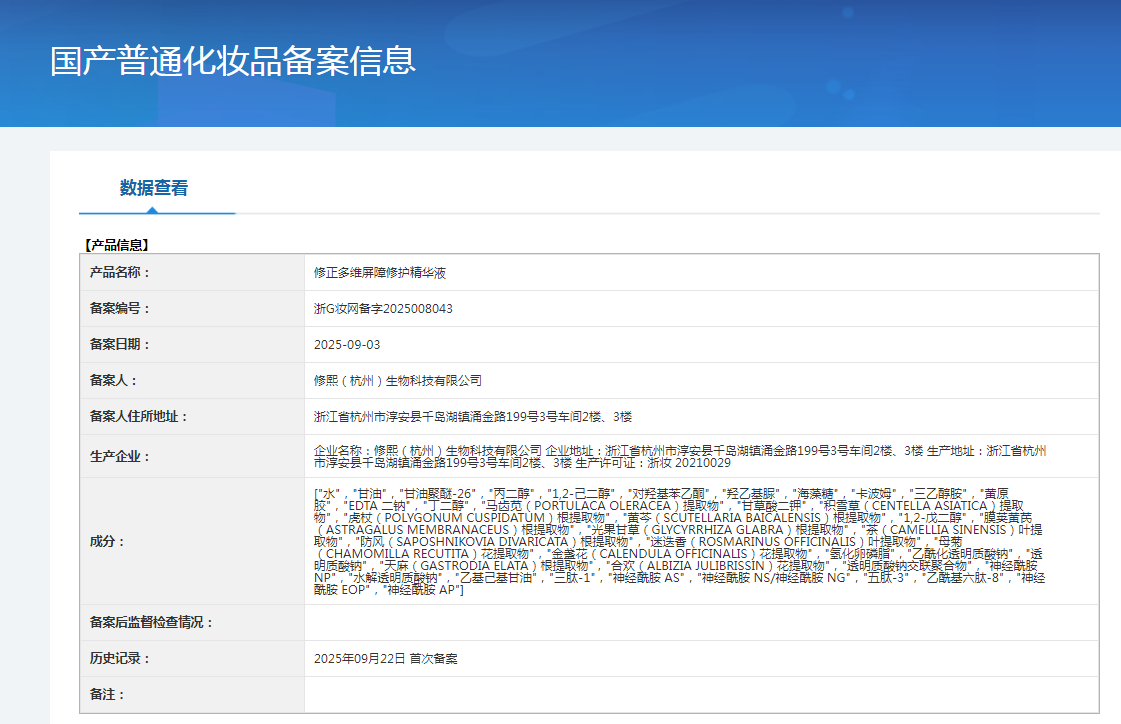
Task: Switch to the 数据查看 tab
Action: coord(154,188)
